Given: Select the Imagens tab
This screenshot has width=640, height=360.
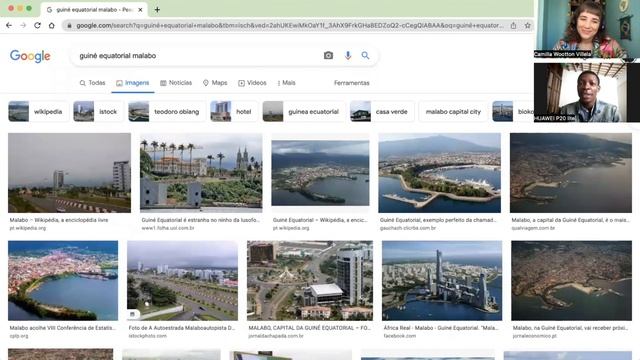Looking at the screenshot, I should 133,83.
